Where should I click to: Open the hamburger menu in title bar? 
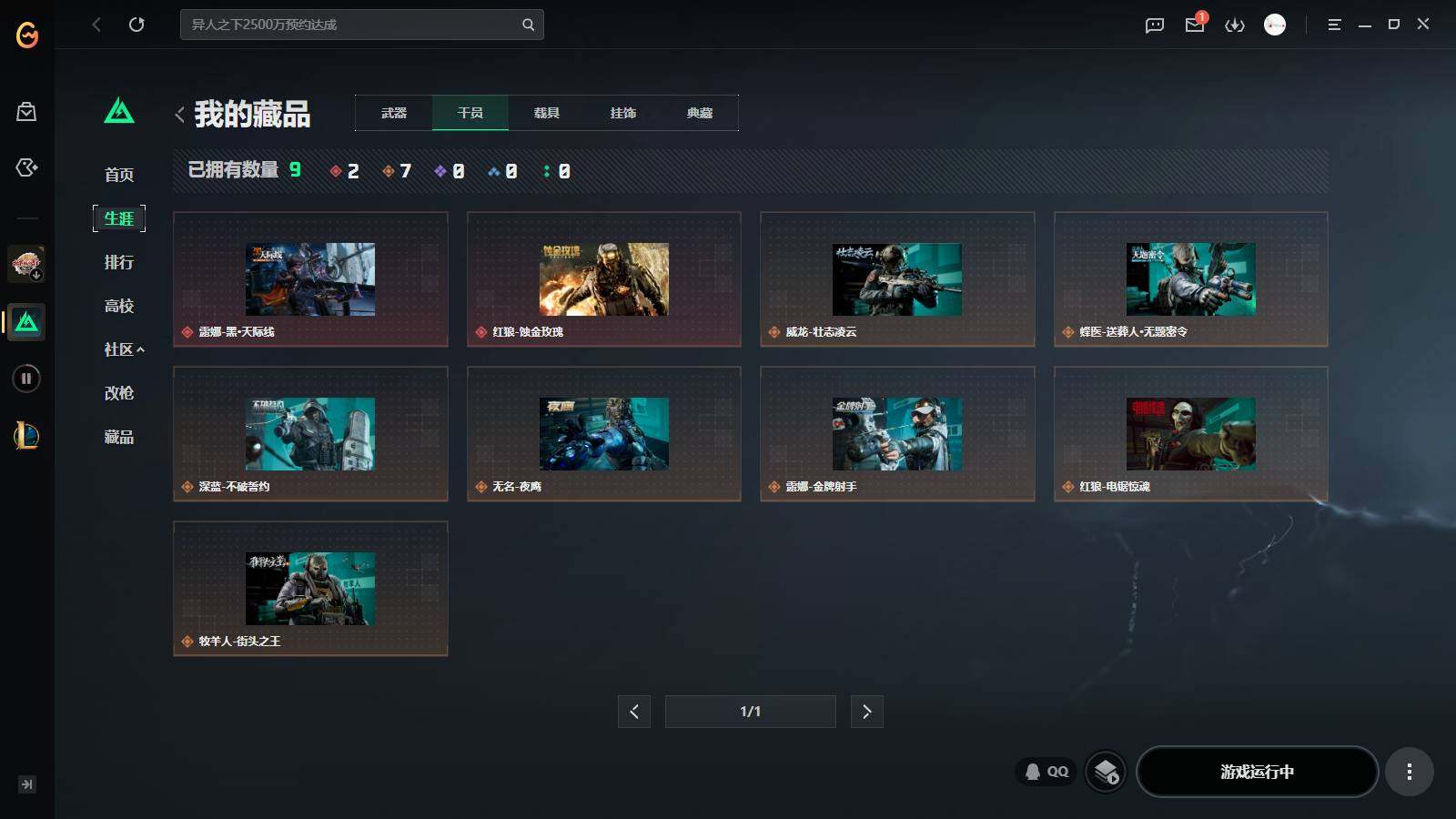point(1334,25)
